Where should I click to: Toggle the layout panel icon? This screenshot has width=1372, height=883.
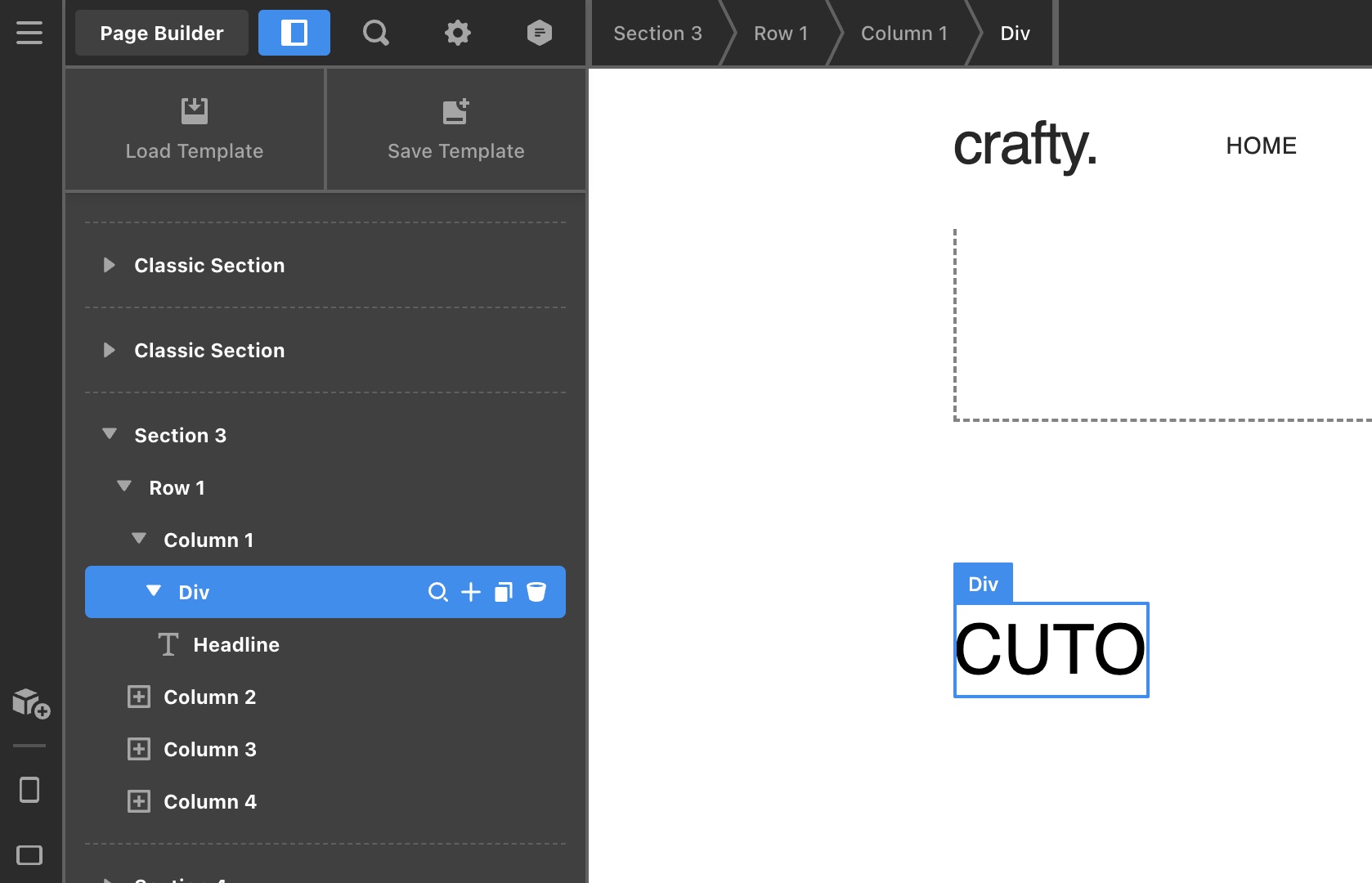294,33
